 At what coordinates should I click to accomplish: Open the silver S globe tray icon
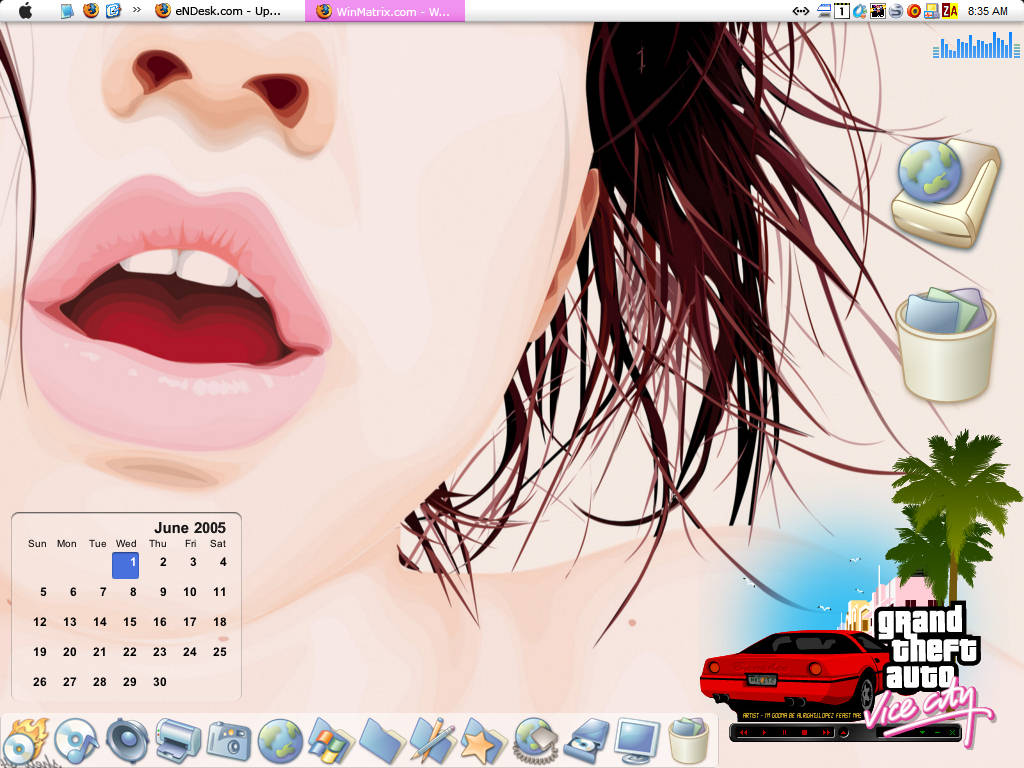pyautogui.click(x=896, y=11)
